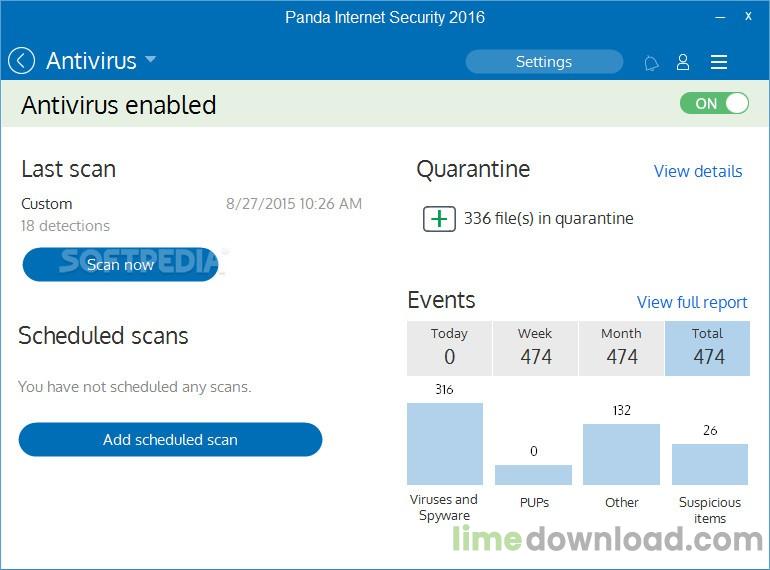The width and height of the screenshot is (770, 570).
Task: Open the notifications bell icon
Action: pyautogui.click(x=651, y=62)
